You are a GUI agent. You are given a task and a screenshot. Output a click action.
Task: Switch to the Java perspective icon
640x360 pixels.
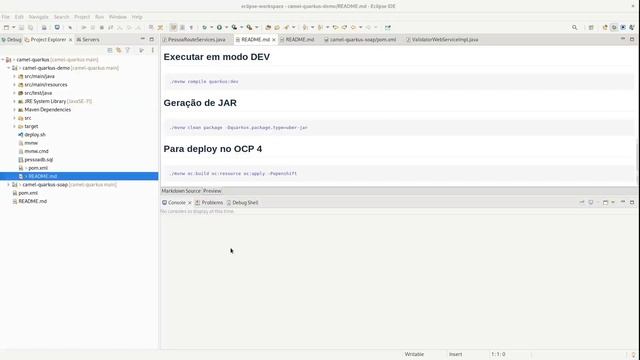(x=605, y=27)
